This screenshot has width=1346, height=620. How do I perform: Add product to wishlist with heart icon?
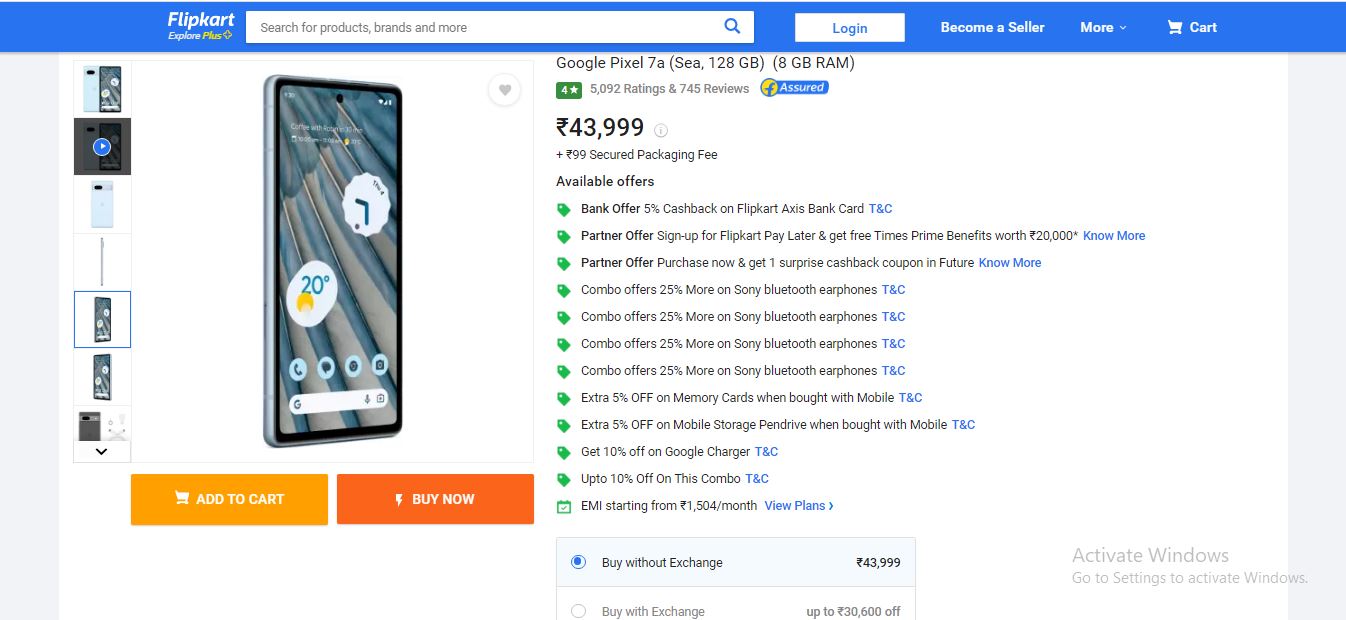(504, 90)
